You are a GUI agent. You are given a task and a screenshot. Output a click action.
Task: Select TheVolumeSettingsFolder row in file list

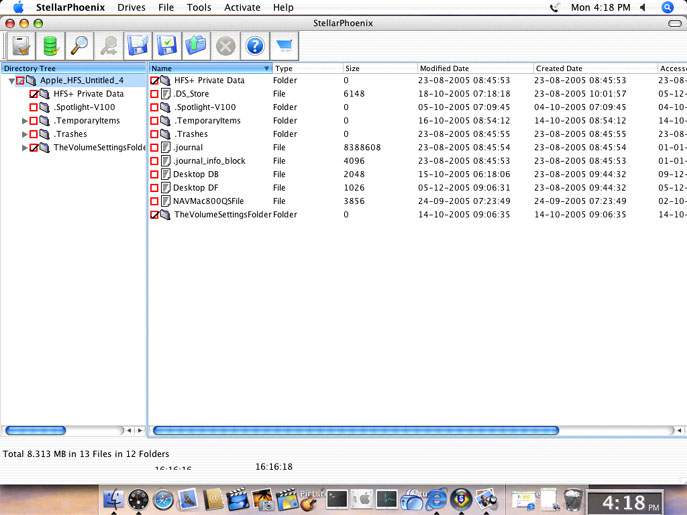coord(418,215)
